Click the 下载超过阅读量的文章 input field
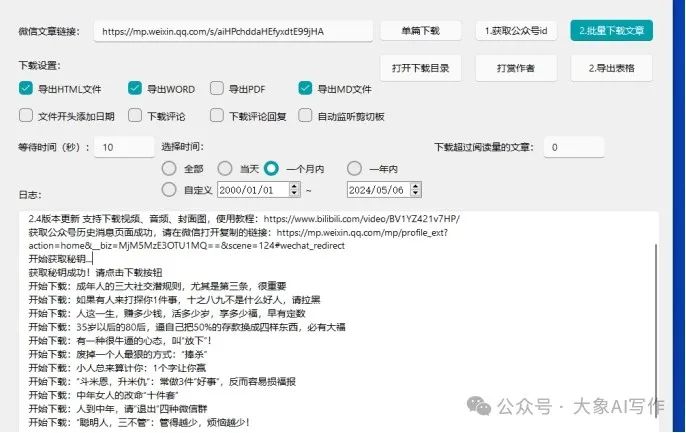686x433 pixels. point(574,147)
